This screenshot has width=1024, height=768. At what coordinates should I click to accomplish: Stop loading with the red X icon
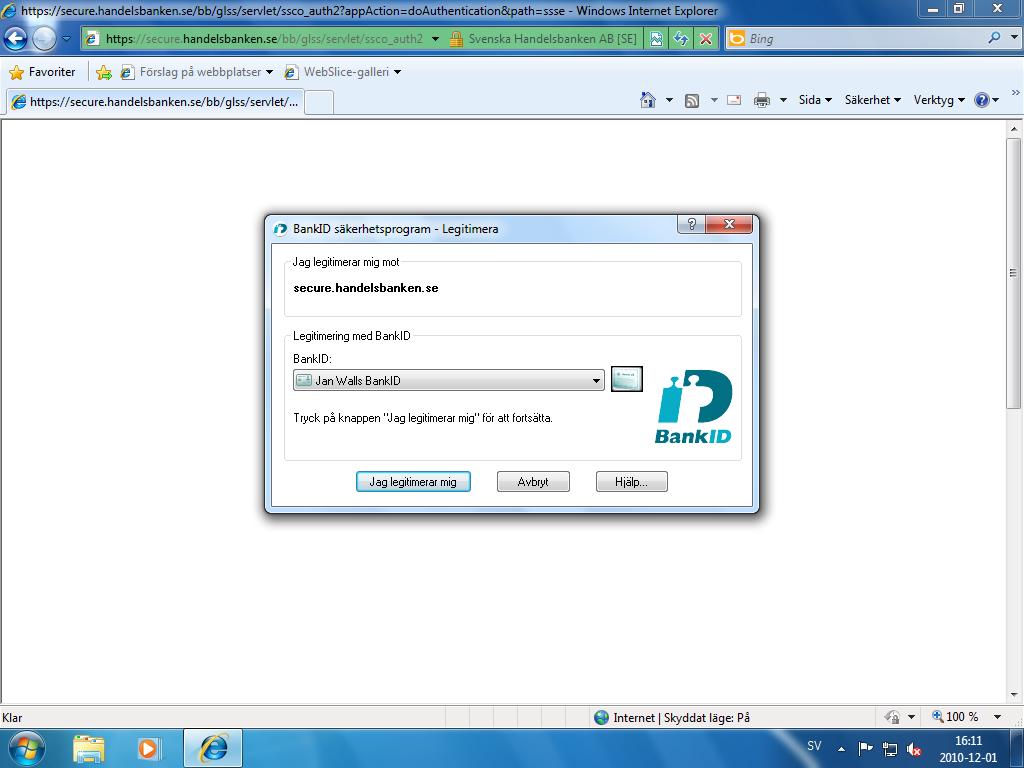tap(705, 39)
